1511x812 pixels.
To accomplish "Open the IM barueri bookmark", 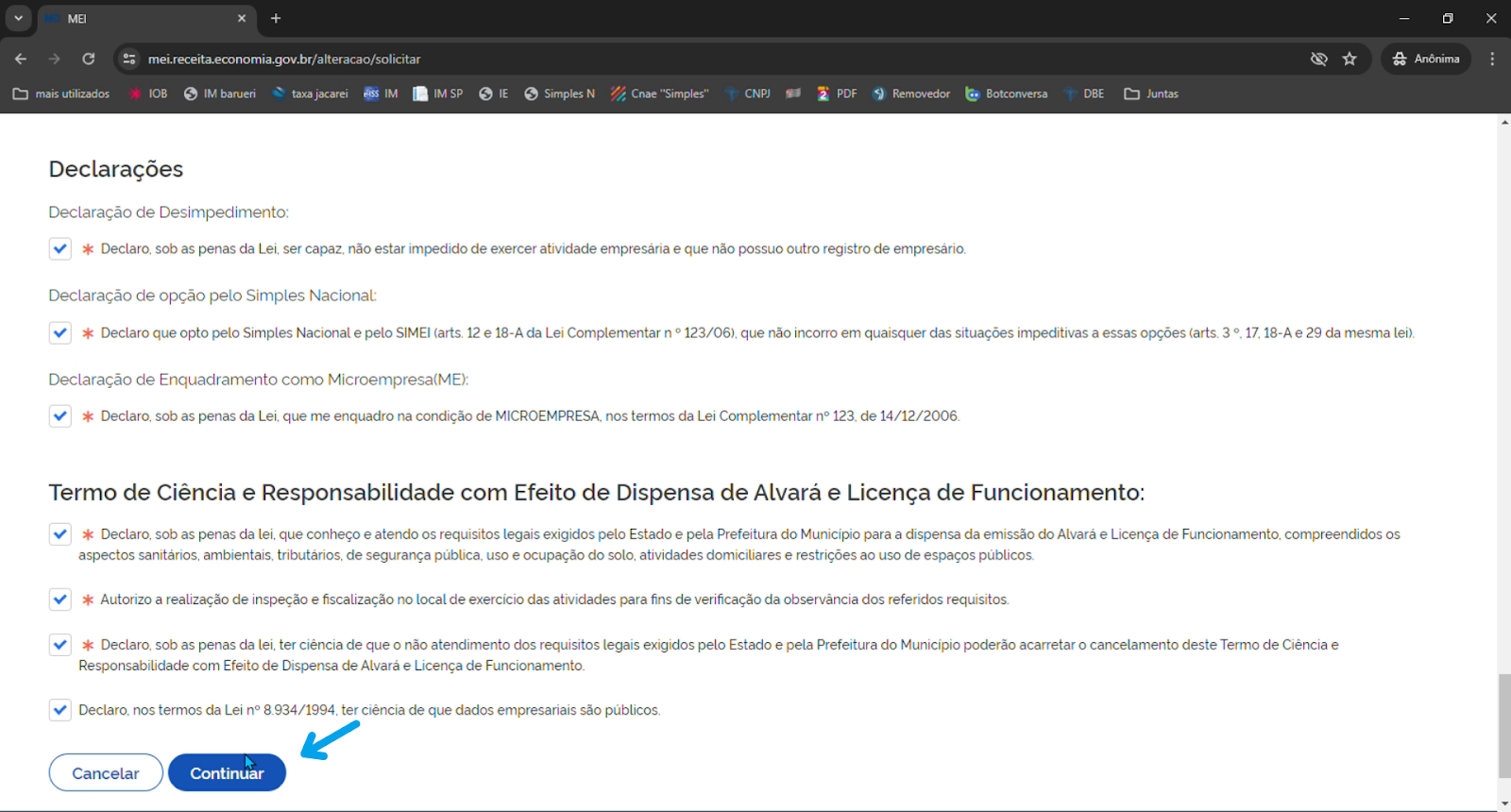I will [x=220, y=93].
